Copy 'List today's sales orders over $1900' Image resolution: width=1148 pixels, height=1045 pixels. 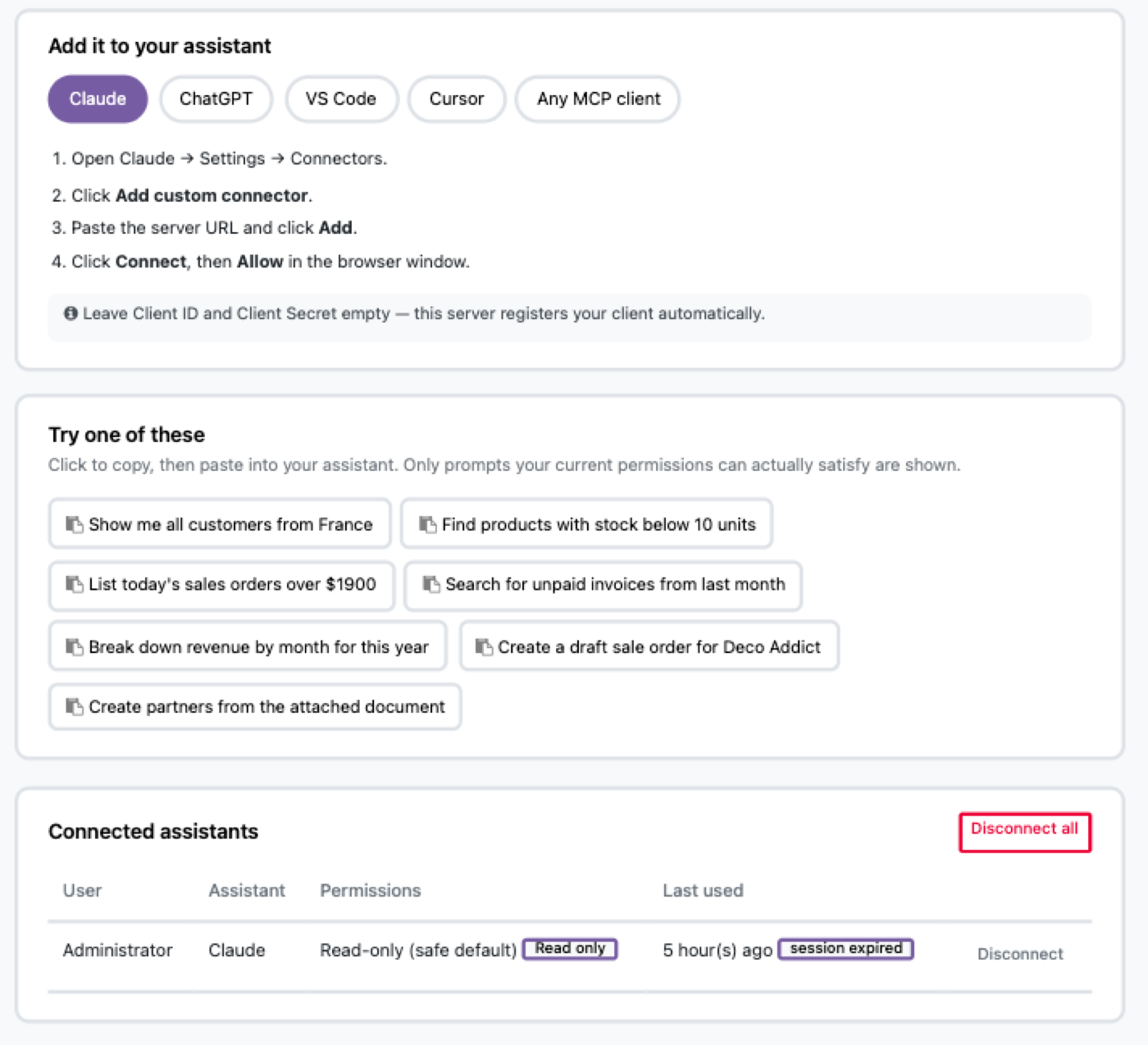pos(221,586)
